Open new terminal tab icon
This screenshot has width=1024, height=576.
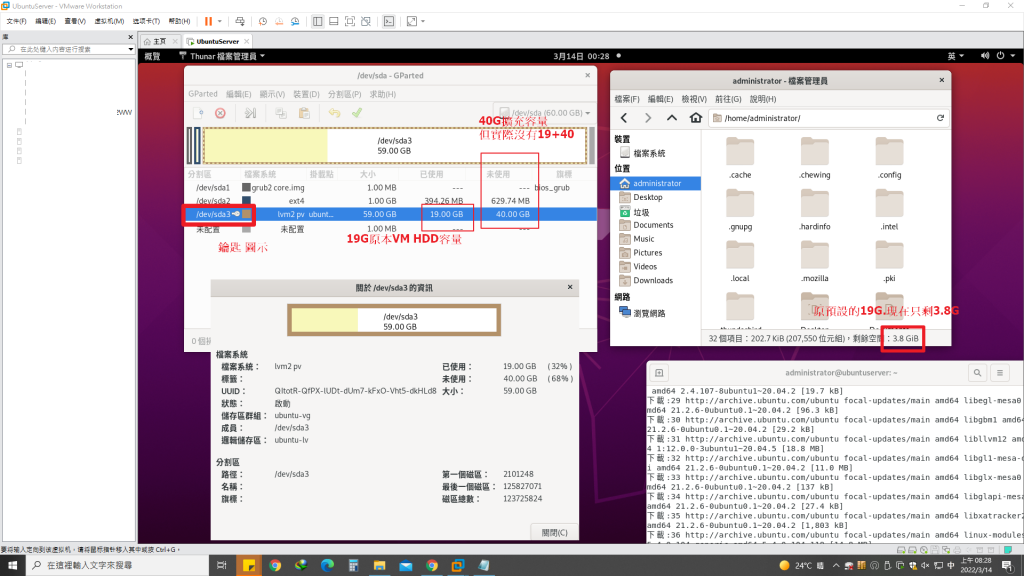pos(659,373)
